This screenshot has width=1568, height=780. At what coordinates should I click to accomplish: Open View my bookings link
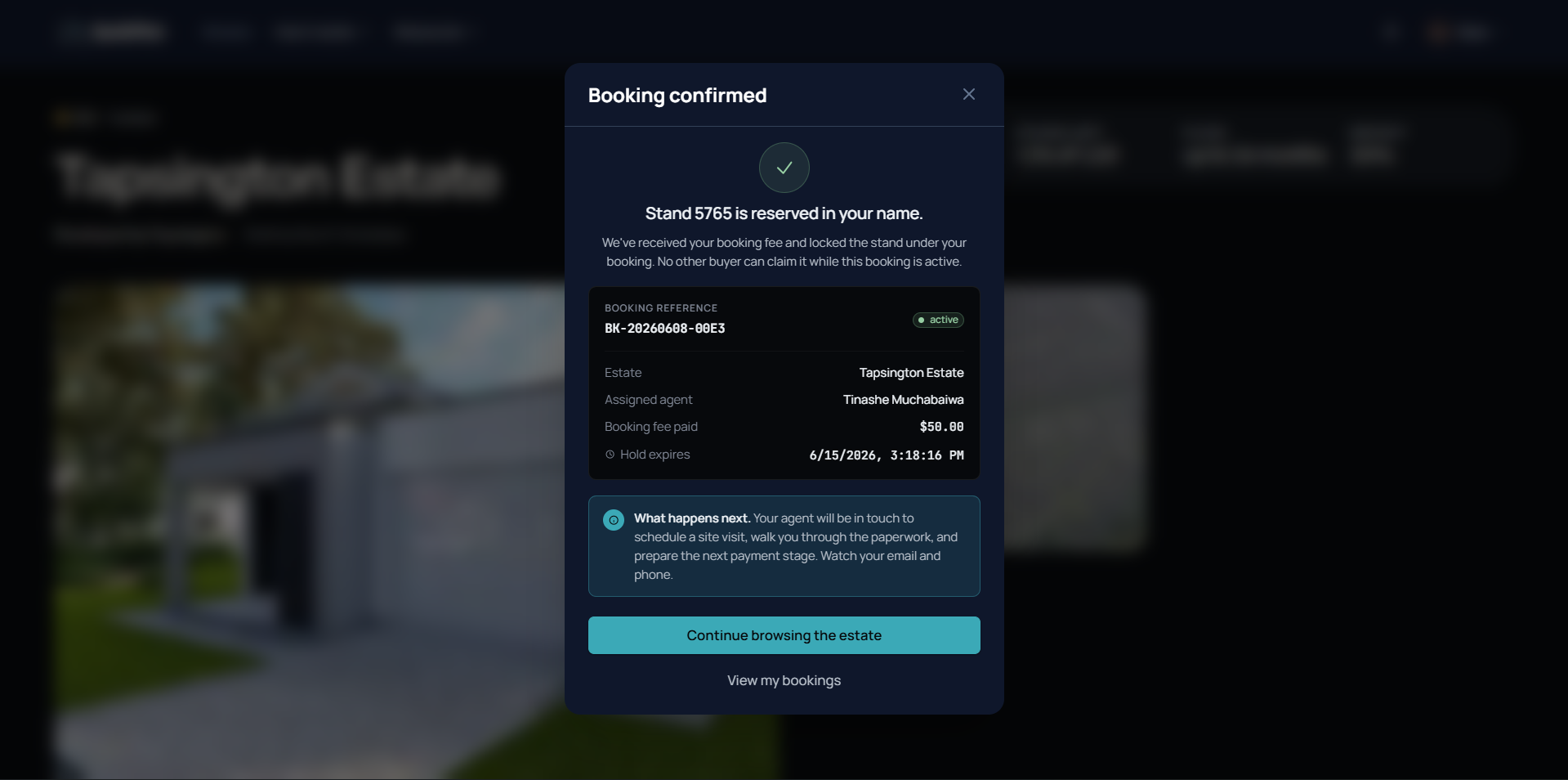pos(784,680)
